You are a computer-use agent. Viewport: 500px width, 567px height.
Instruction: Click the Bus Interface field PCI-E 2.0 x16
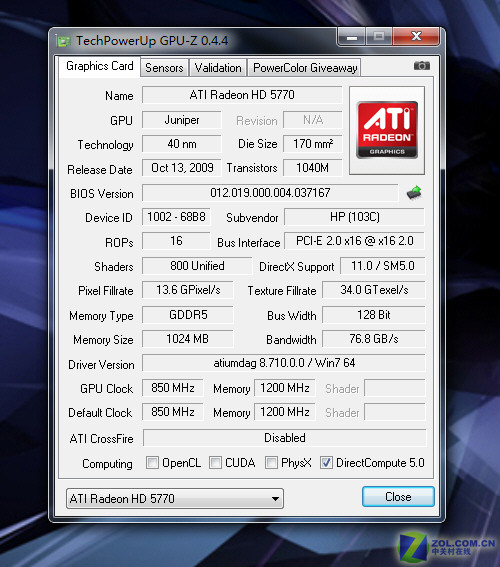pyautogui.click(x=355, y=241)
